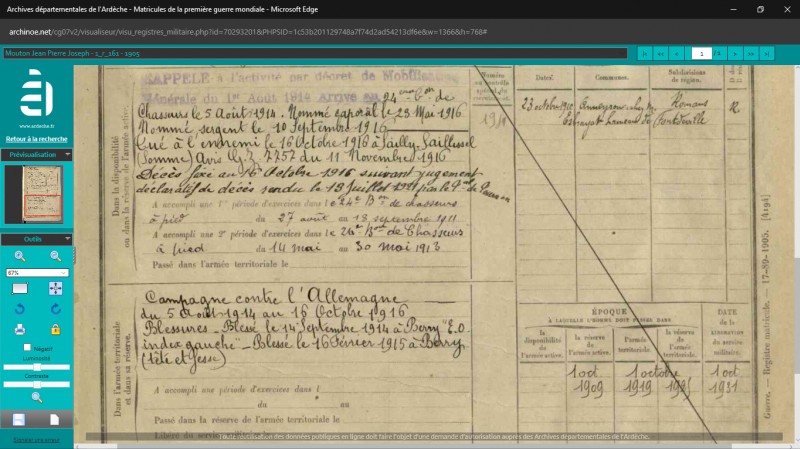Image resolution: width=800 pixels, height=449 pixels.
Task: Collapse the Prévisualisation panel arrow
Action: 67,154
